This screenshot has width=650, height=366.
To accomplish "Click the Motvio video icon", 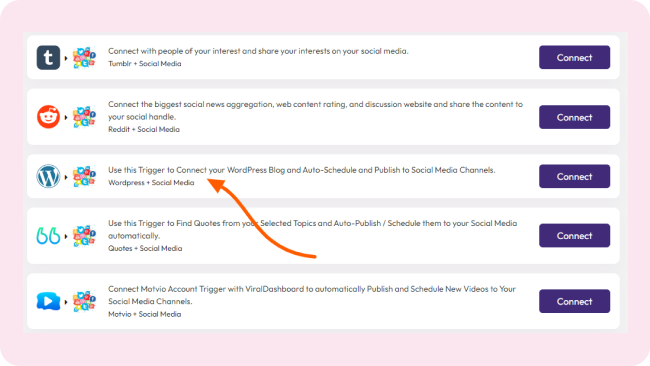I will point(48,301).
